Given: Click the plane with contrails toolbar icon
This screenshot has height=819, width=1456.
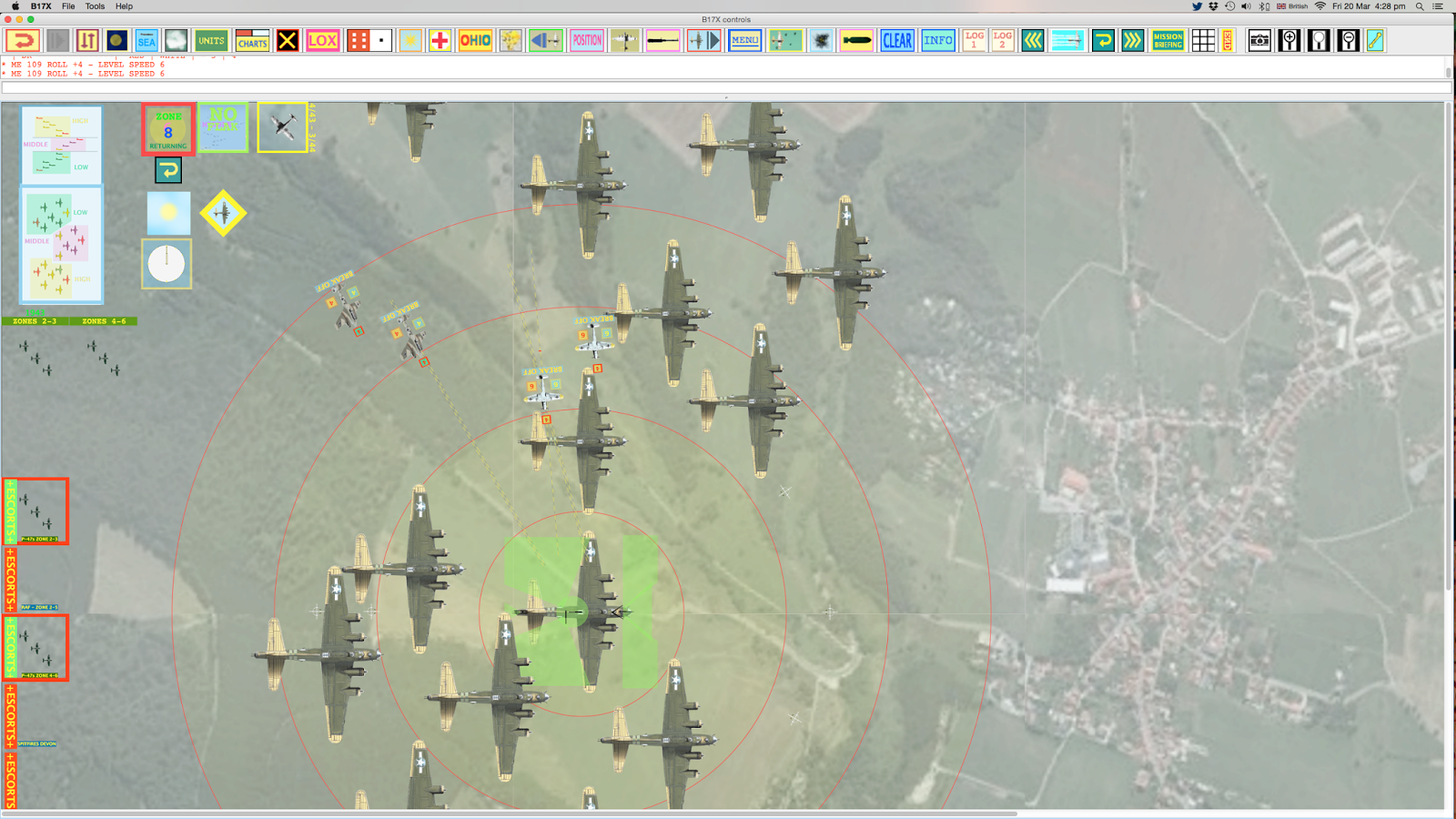Looking at the screenshot, I should (1067, 40).
